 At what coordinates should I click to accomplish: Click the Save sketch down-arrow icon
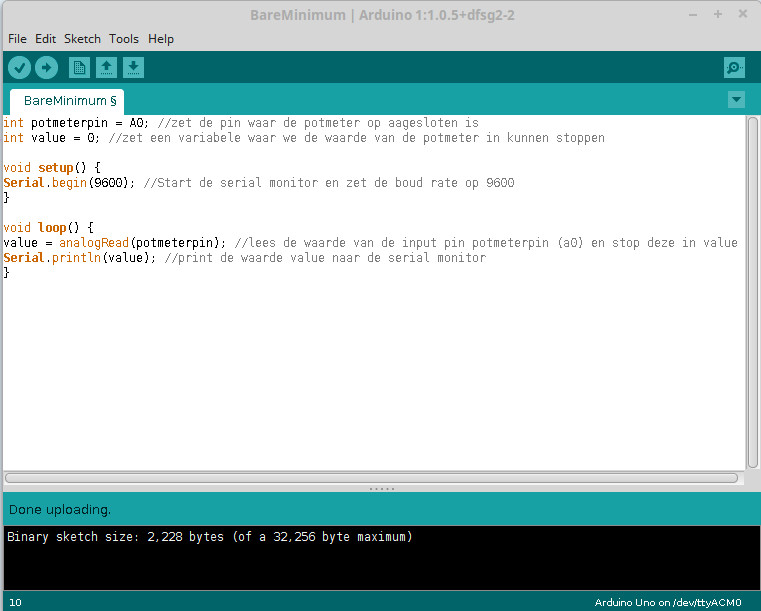coord(133,67)
